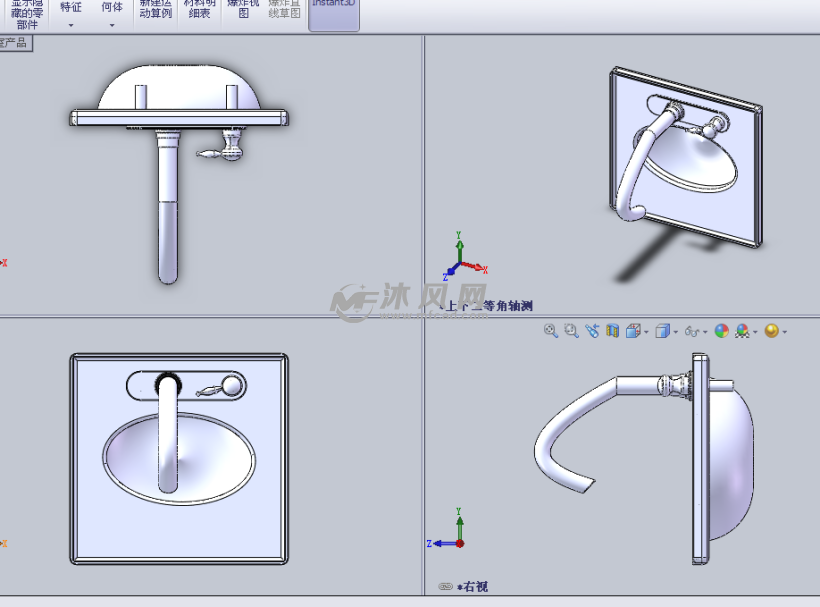This screenshot has width=820, height=607.
Task: Select the sink model in the isometric view
Action: point(685,157)
